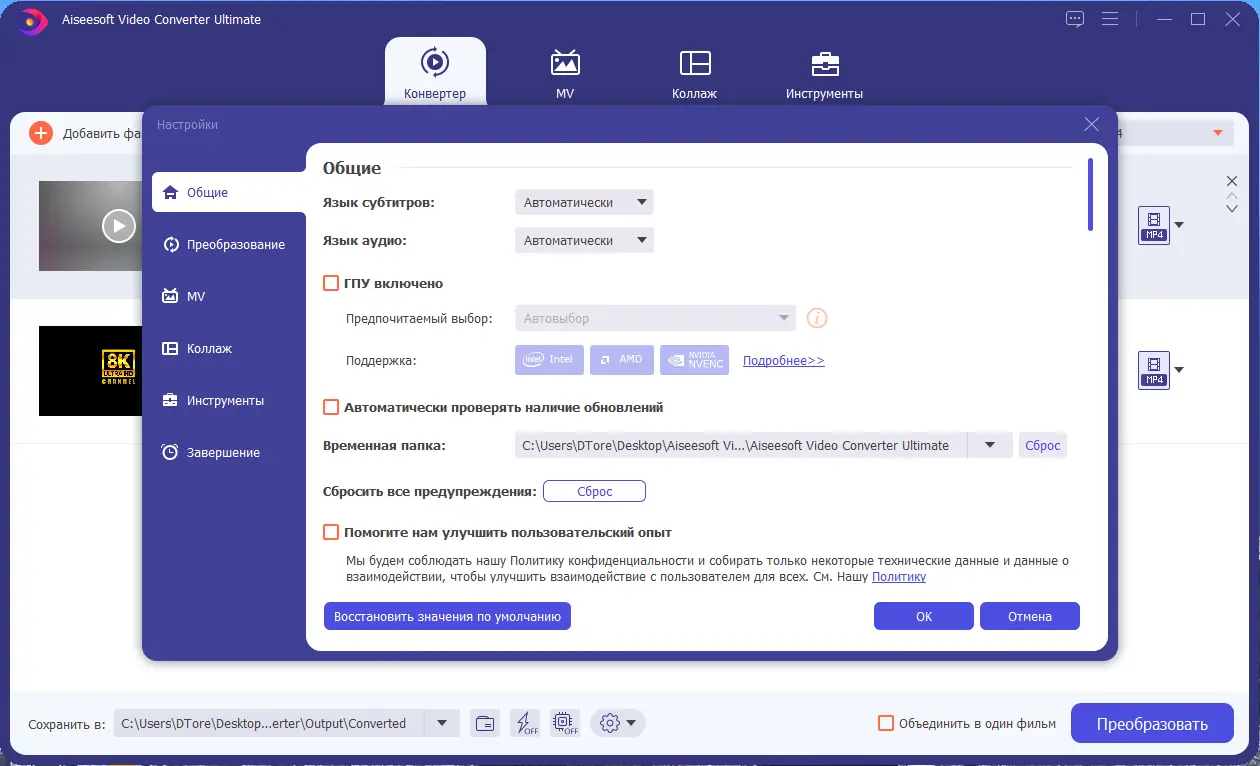Image resolution: width=1260 pixels, height=766 pixels.
Task: Click second video's MP4 format icon
Action: (x=1154, y=370)
